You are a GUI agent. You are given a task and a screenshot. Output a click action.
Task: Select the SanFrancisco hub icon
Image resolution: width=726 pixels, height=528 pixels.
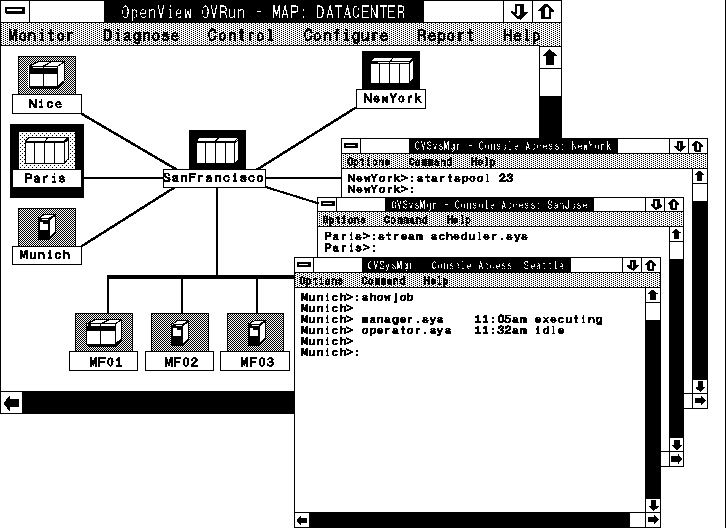pos(217,150)
